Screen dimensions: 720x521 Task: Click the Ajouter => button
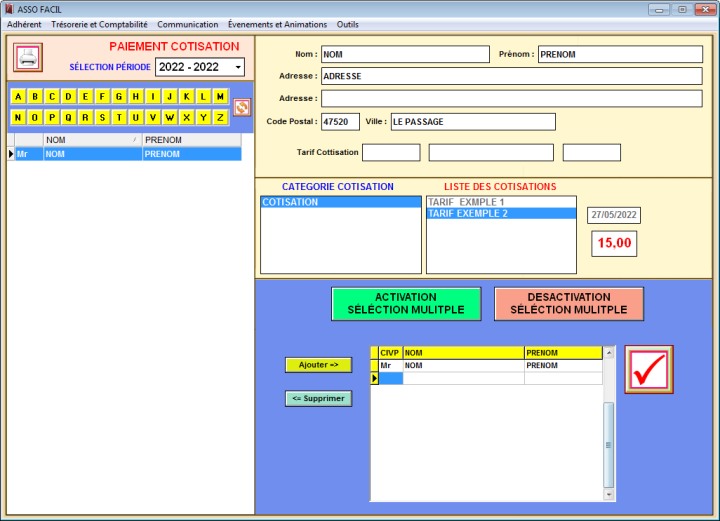(318, 365)
